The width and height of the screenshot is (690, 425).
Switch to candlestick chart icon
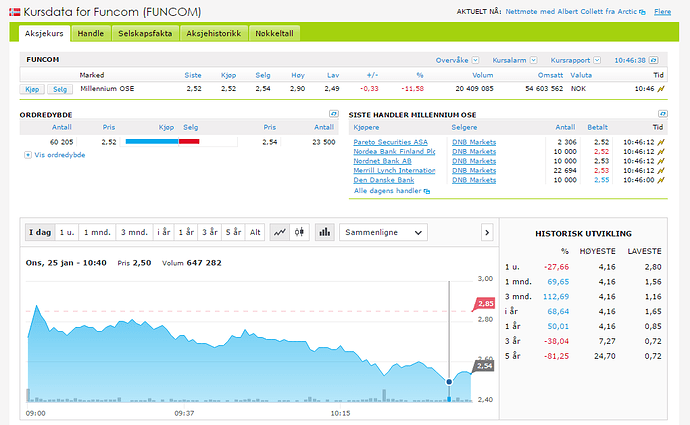coord(299,232)
